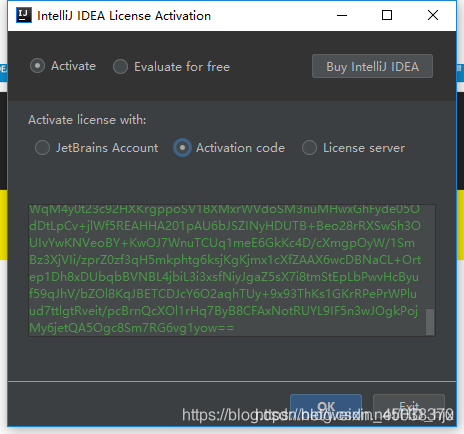The width and height of the screenshot is (464, 434).
Task: Click the code line ending 'My6jetQA5Ogc8Sm7RG6vg1yow=='
Action: click(132, 328)
